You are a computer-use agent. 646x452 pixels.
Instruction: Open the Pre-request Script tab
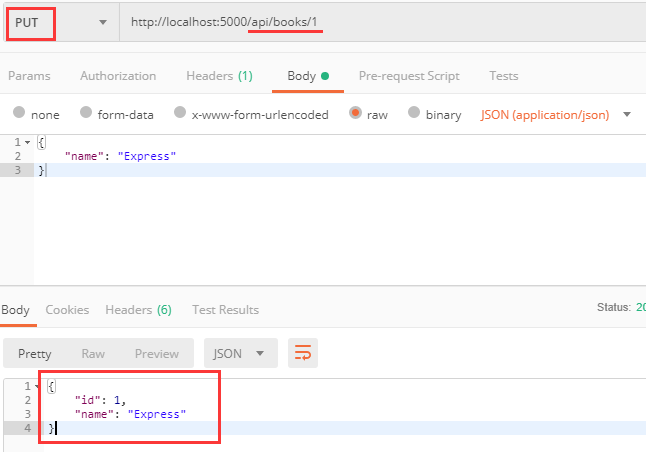409,76
